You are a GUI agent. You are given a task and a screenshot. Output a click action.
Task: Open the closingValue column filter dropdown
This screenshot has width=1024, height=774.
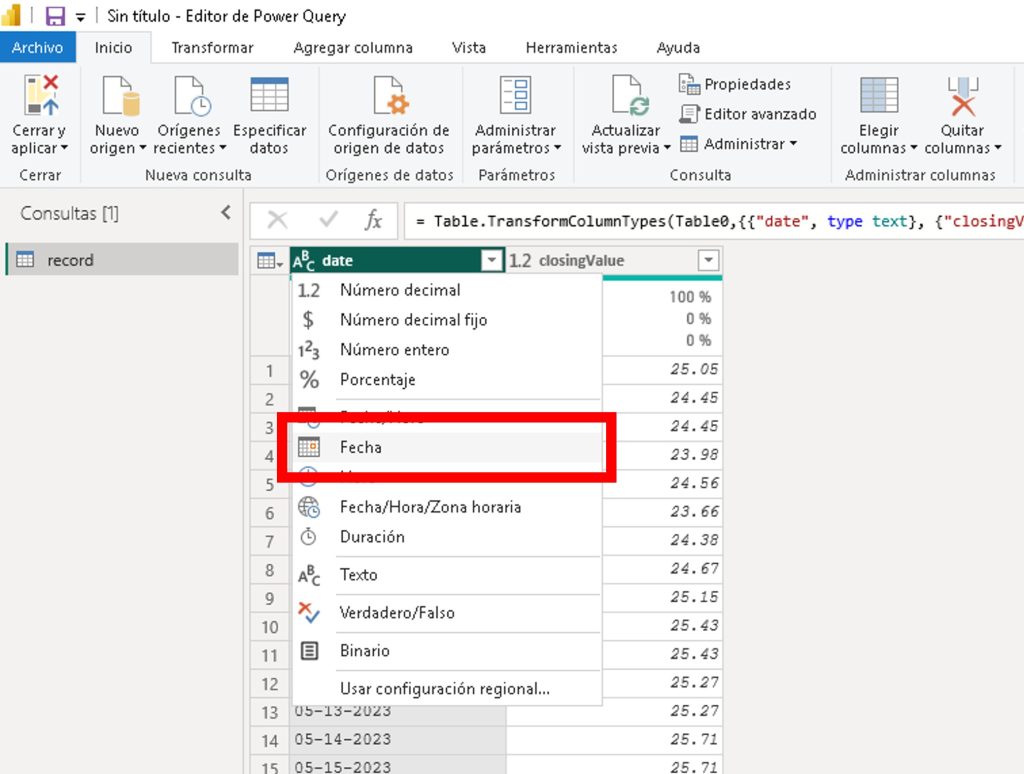[708, 261]
